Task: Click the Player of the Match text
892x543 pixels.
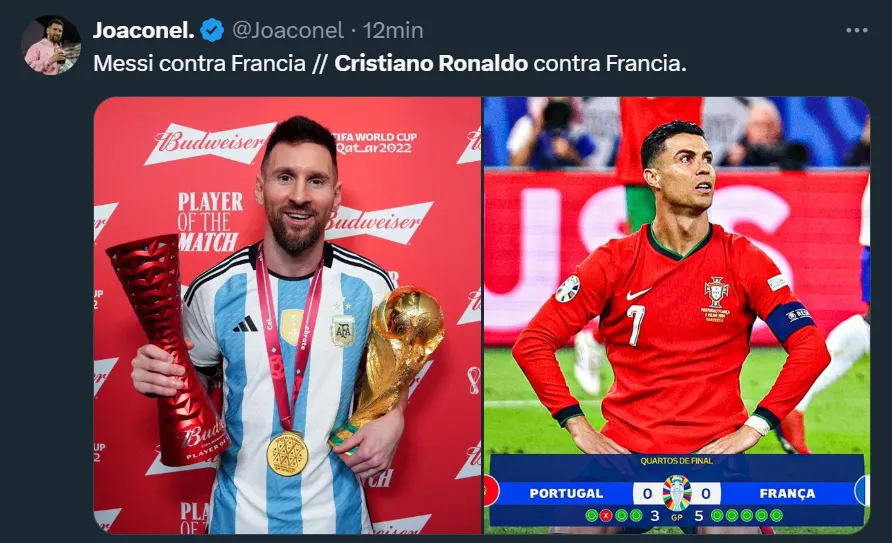Action: 210,222
